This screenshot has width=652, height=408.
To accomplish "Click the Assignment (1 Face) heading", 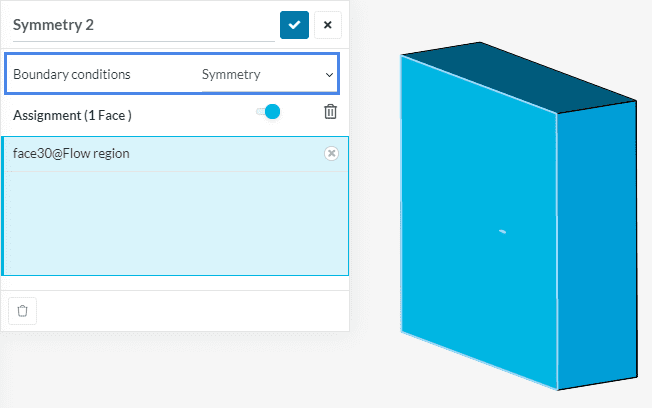I will tap(72, 115).
